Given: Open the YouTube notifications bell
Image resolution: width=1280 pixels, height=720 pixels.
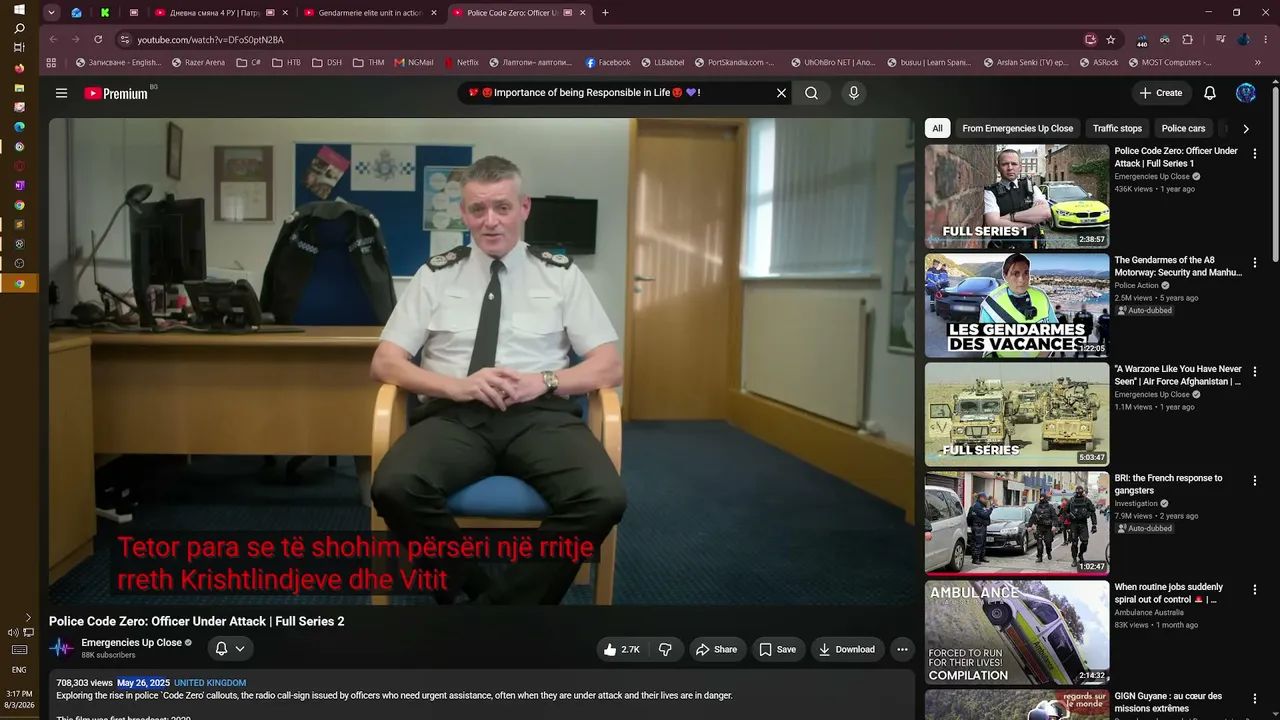Looking at the screenshot, I should 1209,93.
